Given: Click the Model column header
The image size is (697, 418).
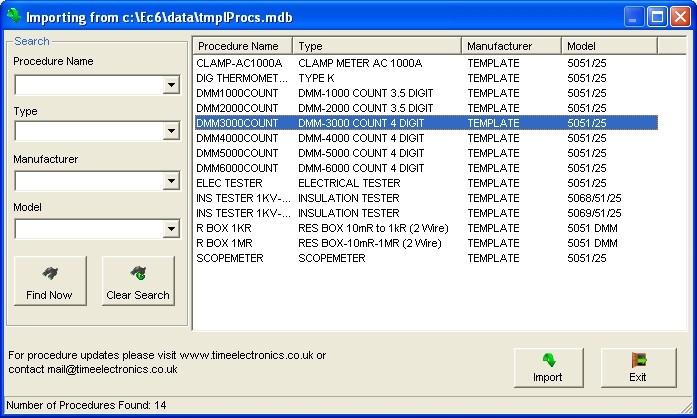Looking at the screenshot, I should click(608, 46).
